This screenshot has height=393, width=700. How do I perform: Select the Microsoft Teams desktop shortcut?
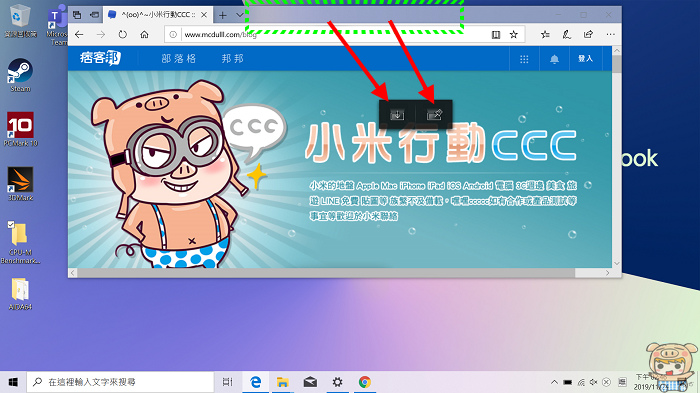pyautogui.click(x=57, y=26)
